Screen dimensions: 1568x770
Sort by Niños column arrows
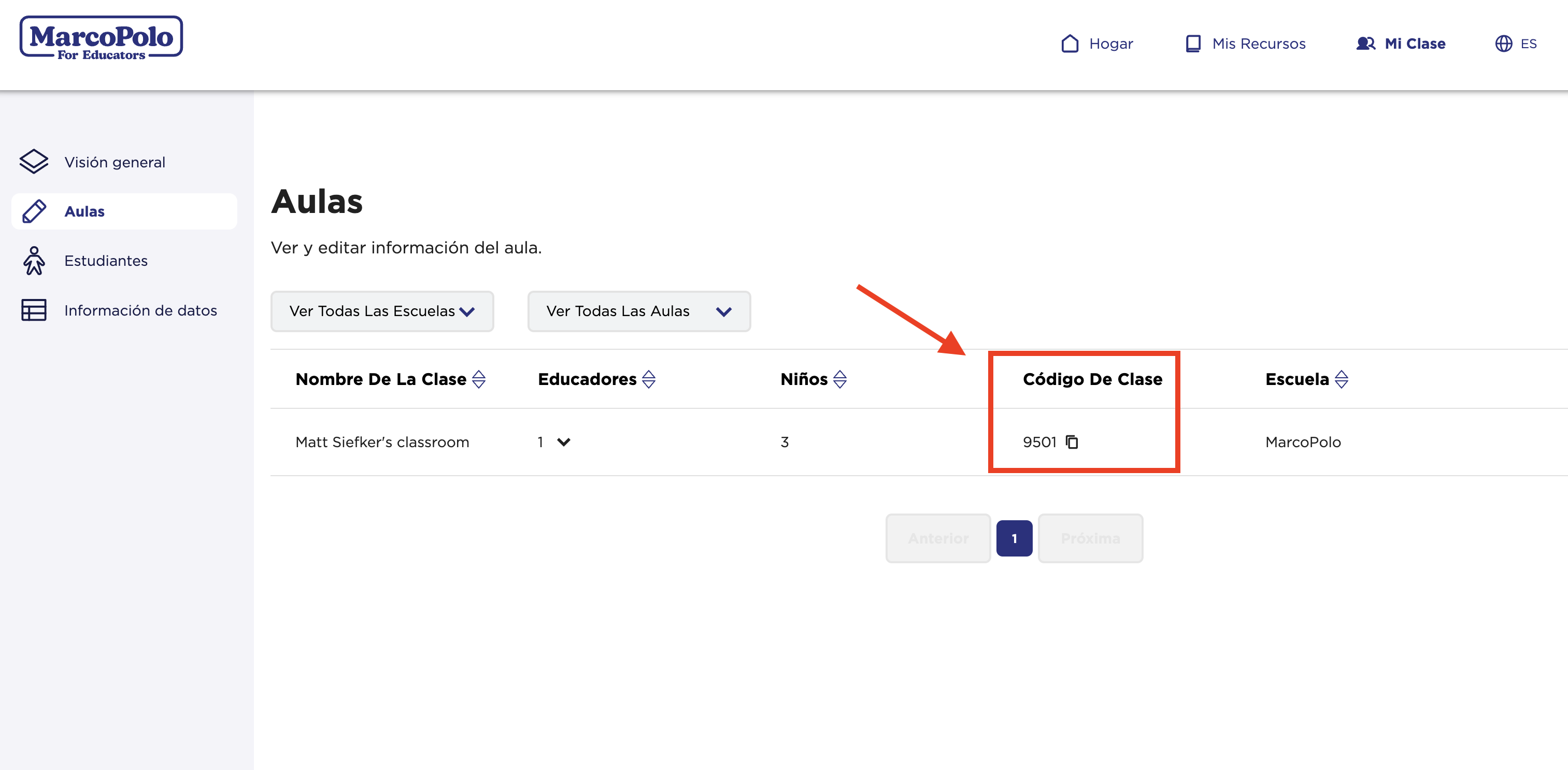(x=840, y=379)
